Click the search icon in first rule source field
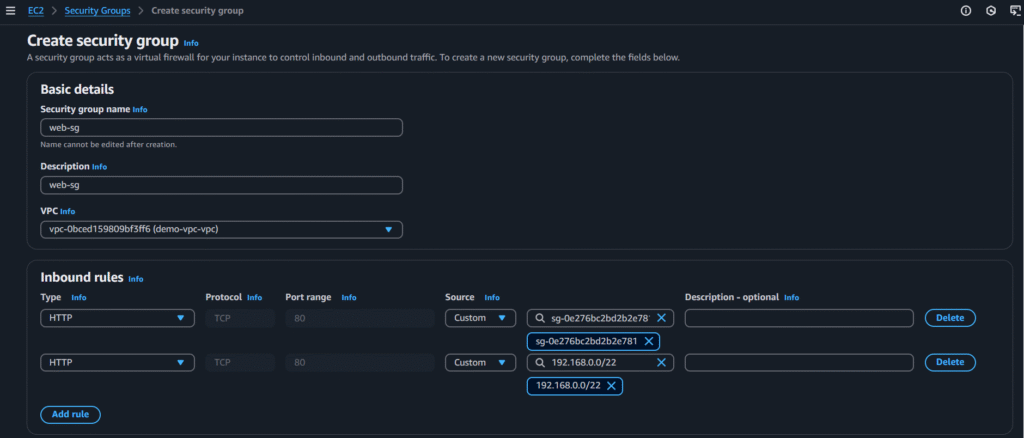Image resolution: width=1024 pixels, height=438 pixels. coord(539,318)
